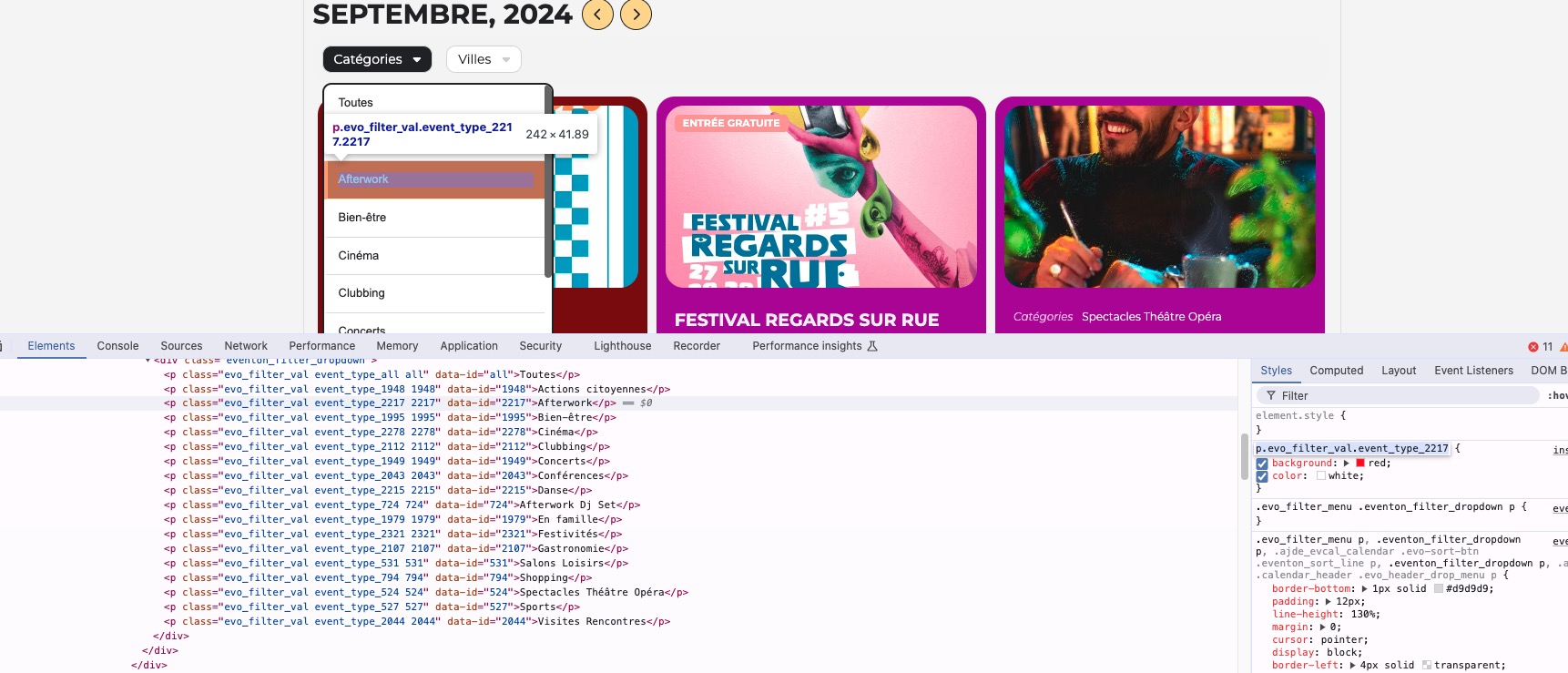Image resolution: width=1568 pixels, height=673 pixels.
Task: Click the Spectacles Théâtre Opéra categories text
Action: (x=1151, y=317)
